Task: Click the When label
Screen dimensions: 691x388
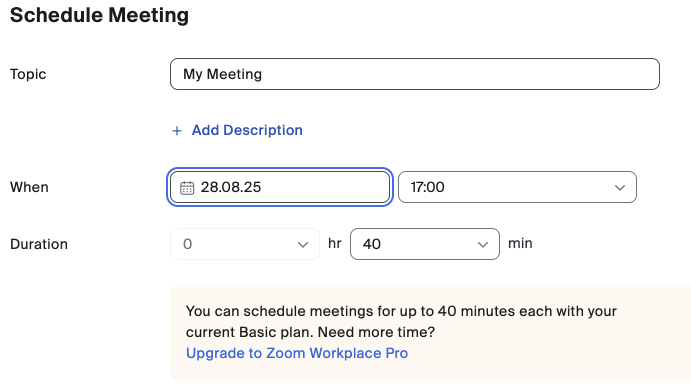Action: [x=30, y=187]
